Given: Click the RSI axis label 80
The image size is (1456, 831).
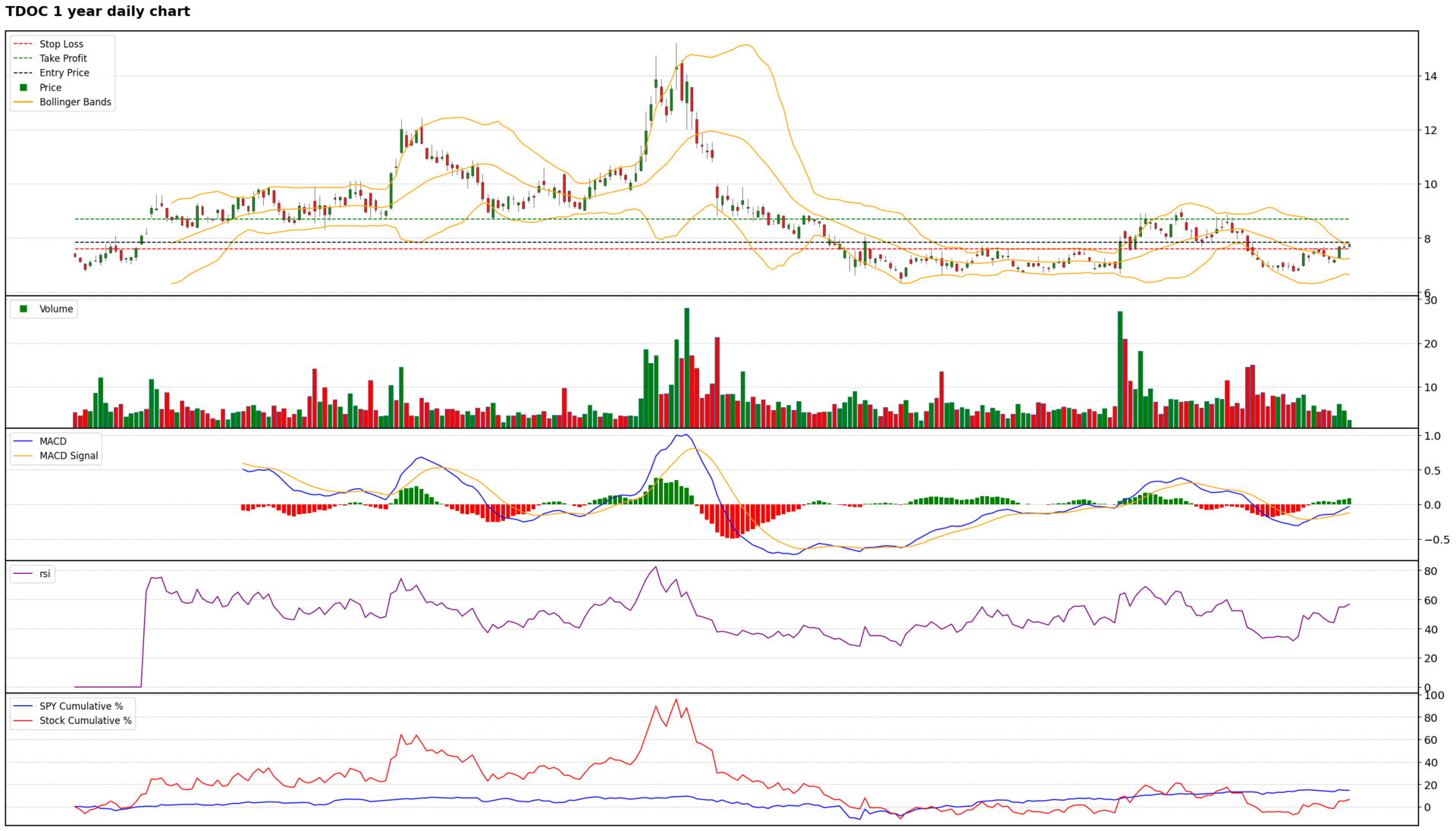Looking at the screenshot, I should [1430, 572].
